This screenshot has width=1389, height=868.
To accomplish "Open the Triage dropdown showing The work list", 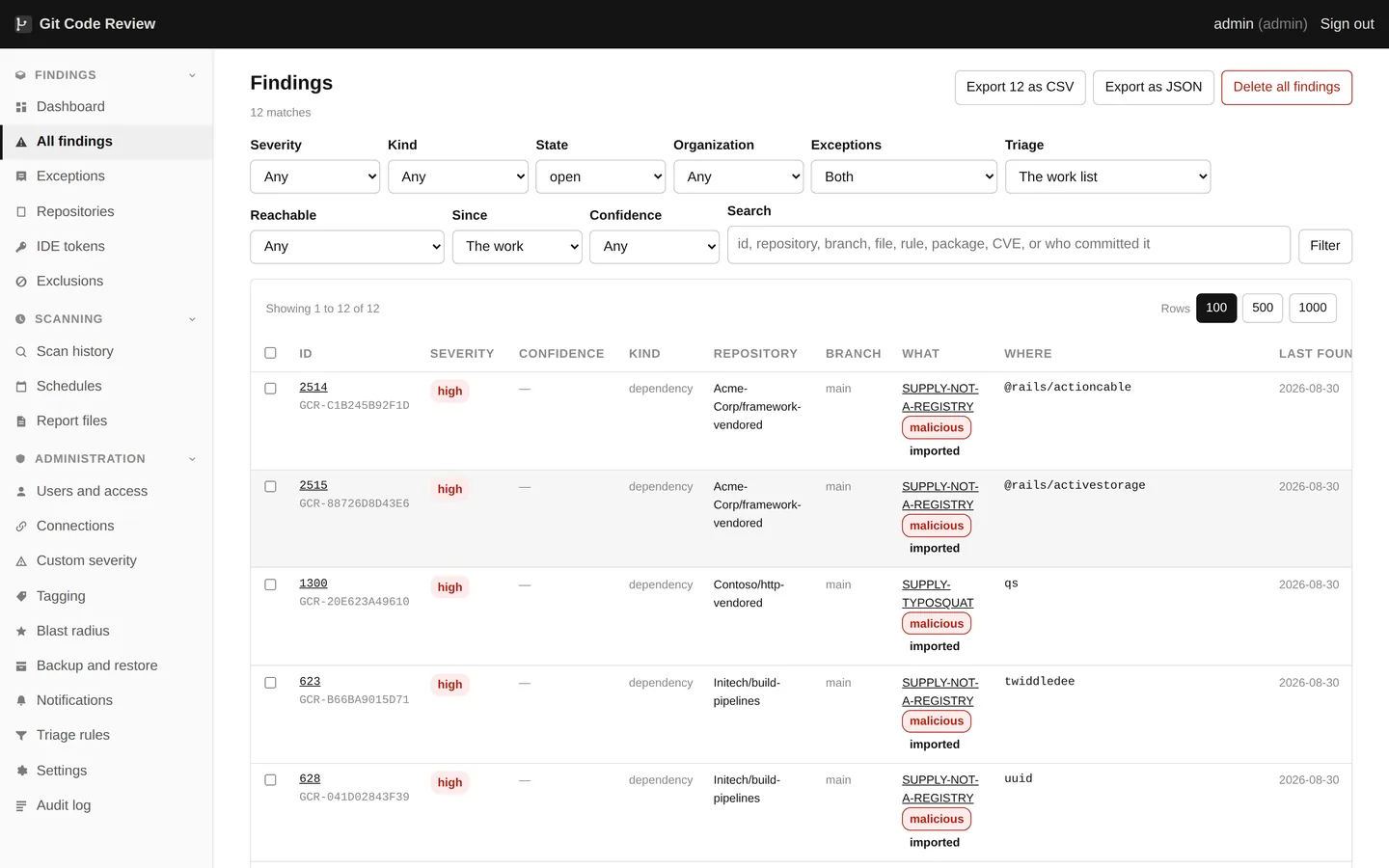I will click(1107, 176).
